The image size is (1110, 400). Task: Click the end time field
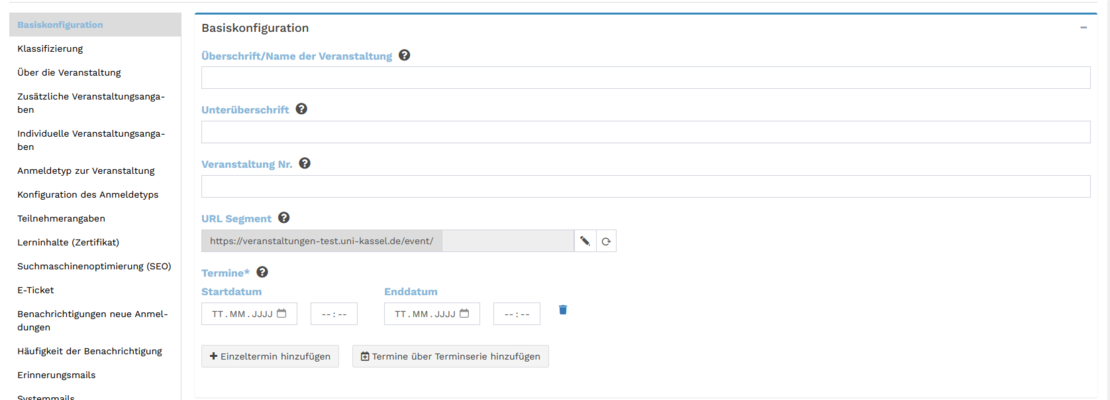[x=517, y=314]
